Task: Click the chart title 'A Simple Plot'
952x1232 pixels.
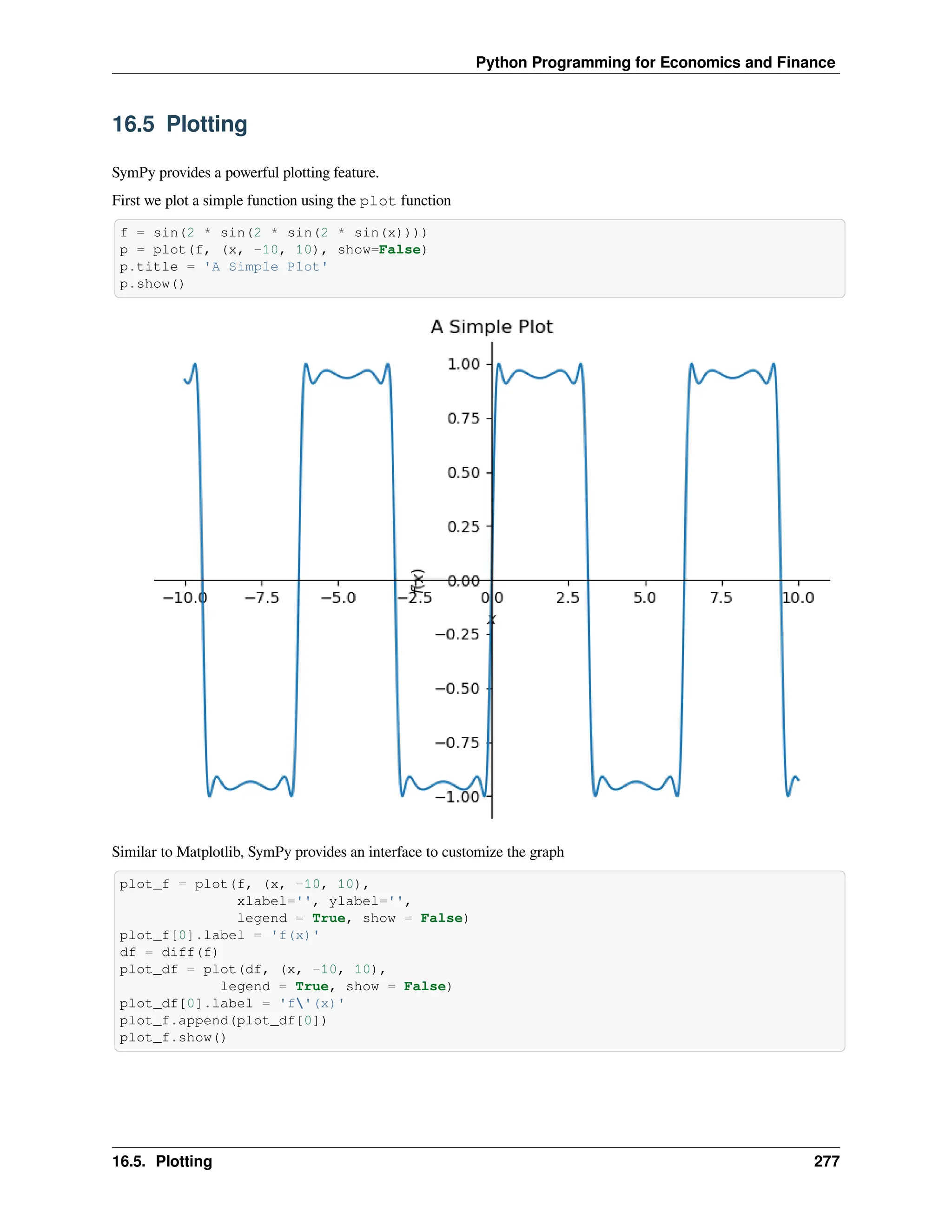Action: (491, 327)
